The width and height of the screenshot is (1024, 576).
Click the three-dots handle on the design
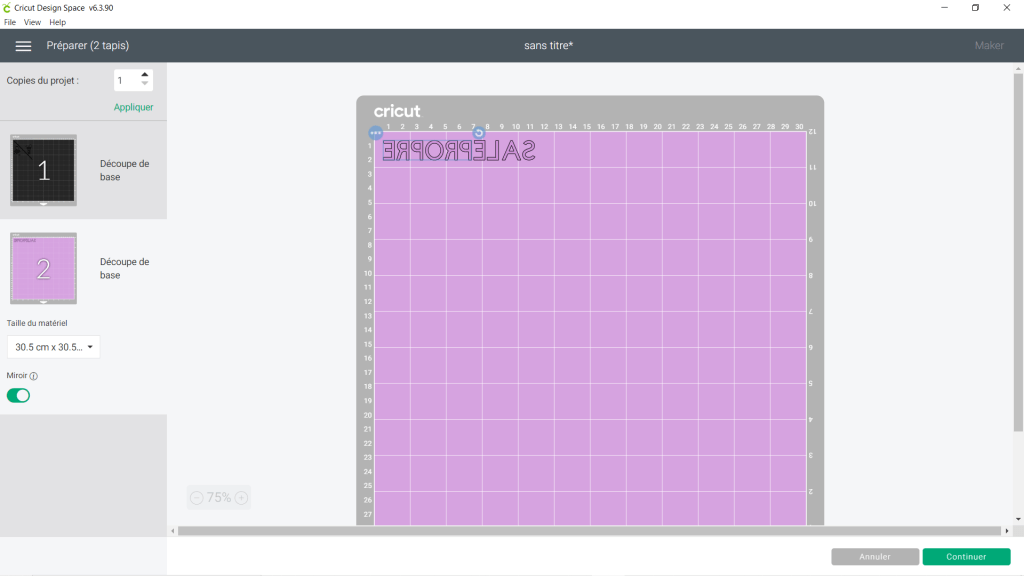pyautogui.click(x=376, y=132)
